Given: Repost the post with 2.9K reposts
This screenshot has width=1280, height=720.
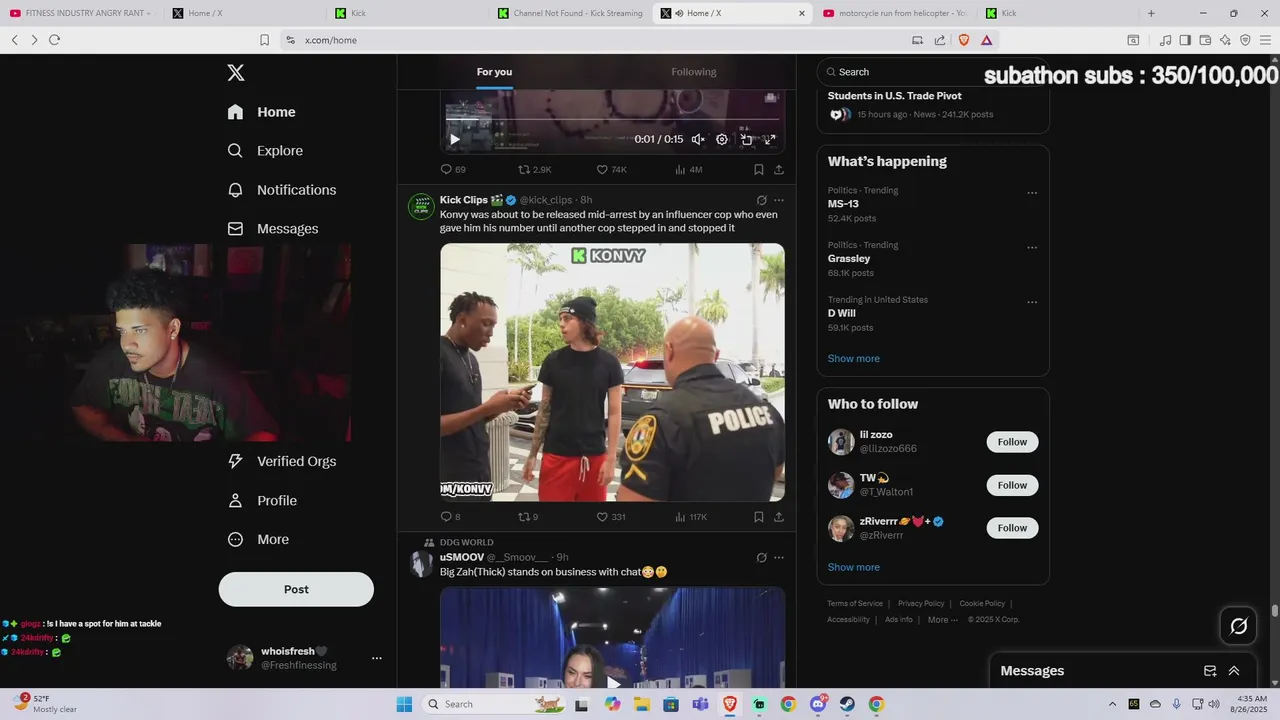Looking at the screenshot, I should [534, 170].
